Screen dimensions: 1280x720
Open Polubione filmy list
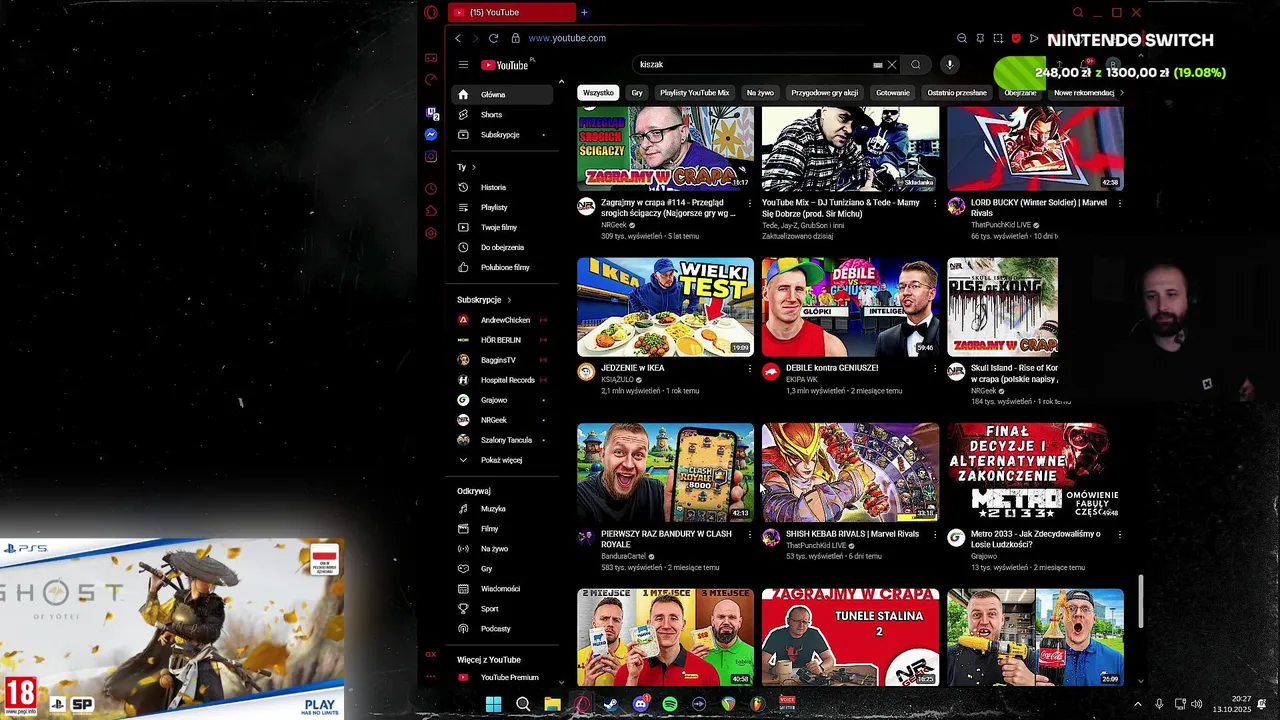tap(501, 267)
